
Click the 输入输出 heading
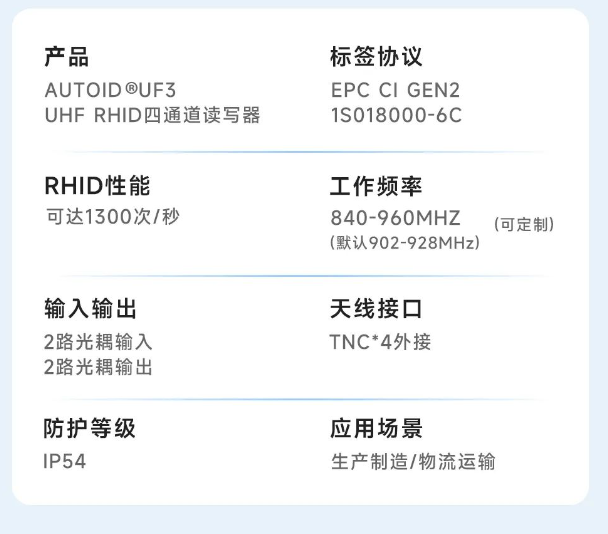click(90, 308)
